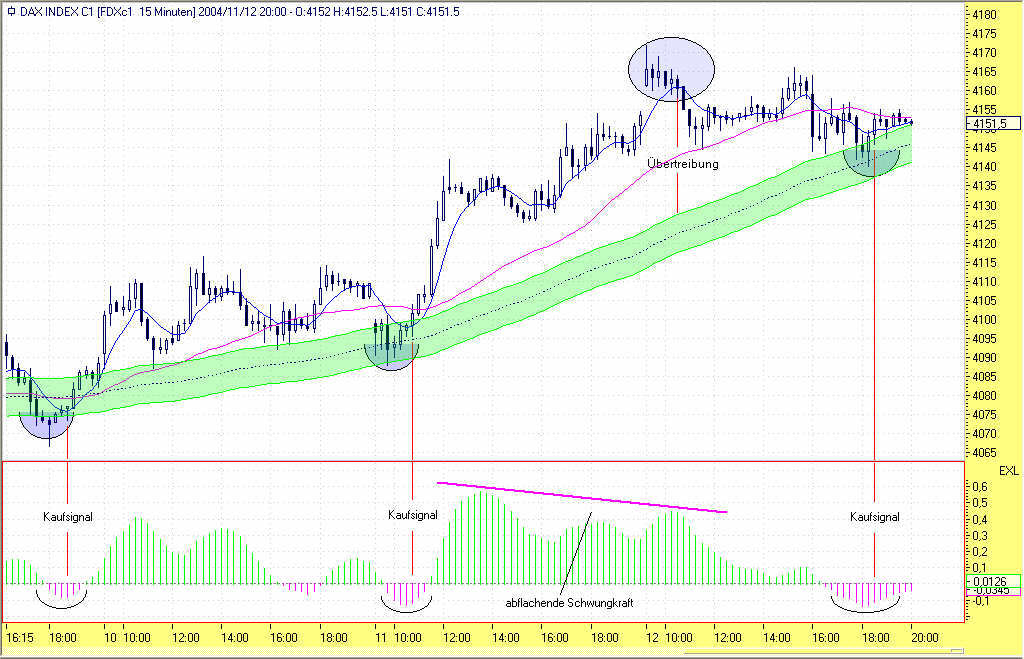Select the 4180 level on the price scale
The width and height of the screenshot is (1024, 659).
(984, 14)
